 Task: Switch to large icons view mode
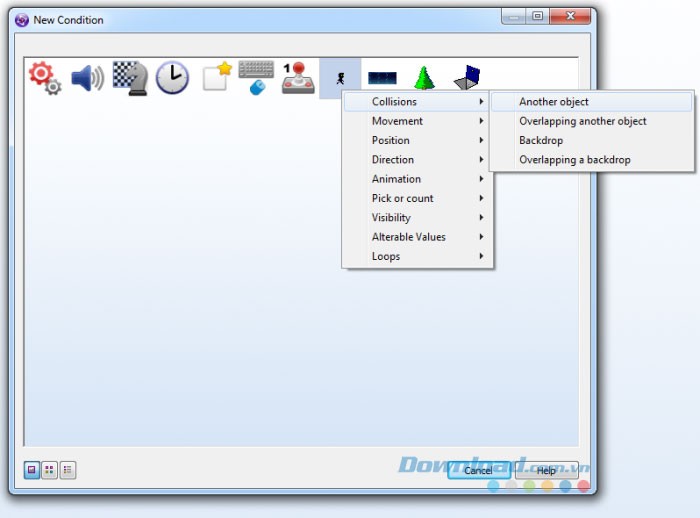click(32, 470)
